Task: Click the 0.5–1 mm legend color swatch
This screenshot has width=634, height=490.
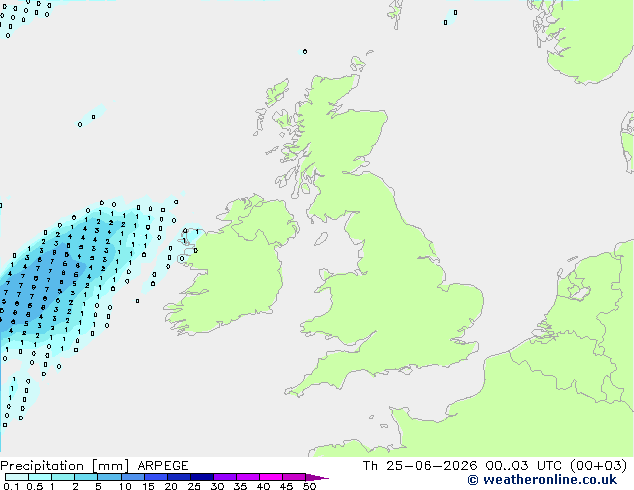Action: 40,477
